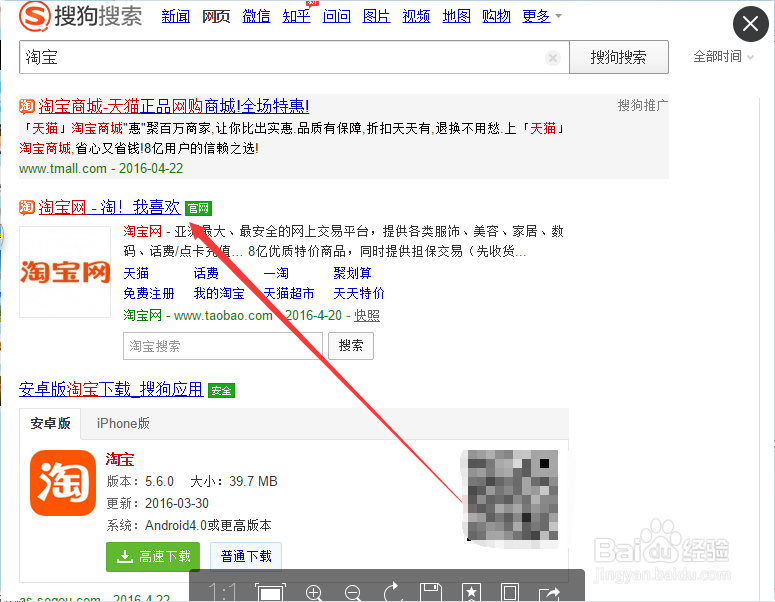The height and width of the screenshot is (602, 775).
Task: Select the 网页 web tab
Action: click(216, 16)
